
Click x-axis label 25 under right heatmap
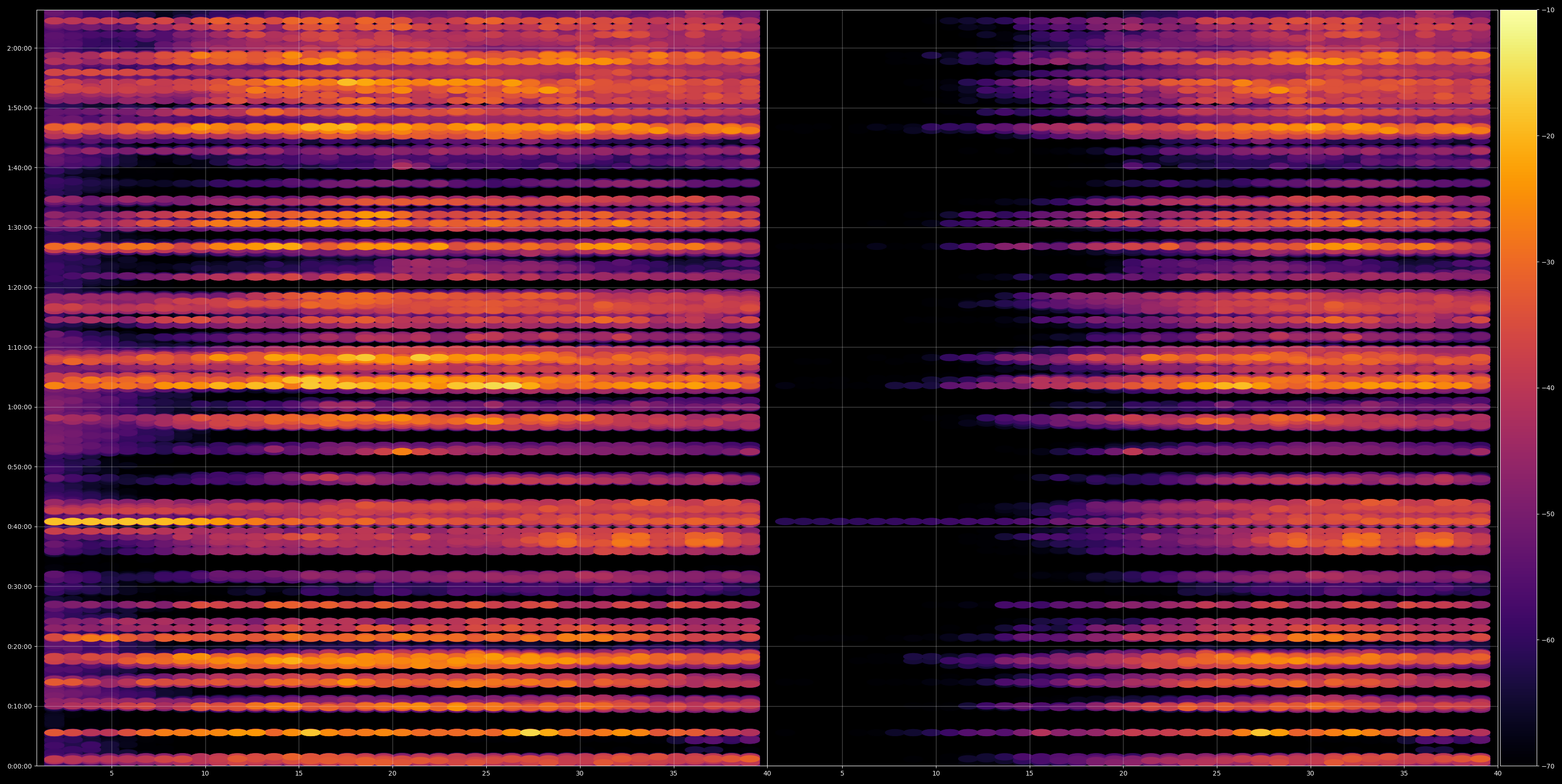pos(1217,774)
